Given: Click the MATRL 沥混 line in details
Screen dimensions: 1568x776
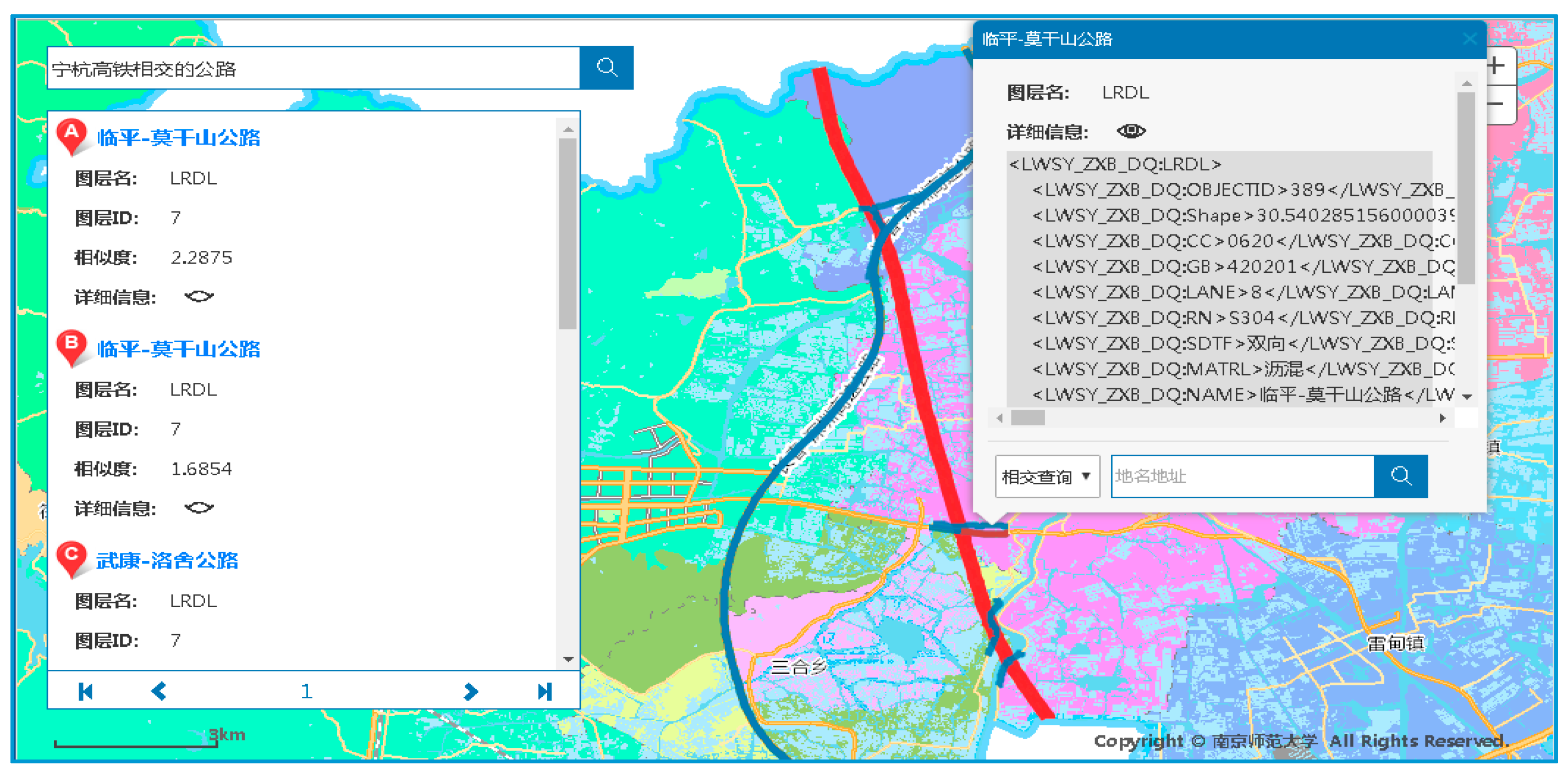Looking at the screenshot, I should tap(1243, 369).
